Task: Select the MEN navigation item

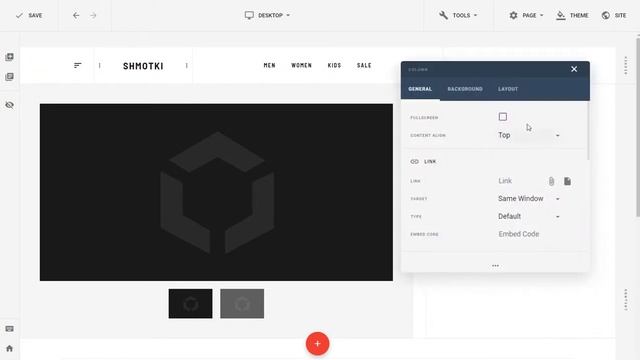Action: (269, 65)
